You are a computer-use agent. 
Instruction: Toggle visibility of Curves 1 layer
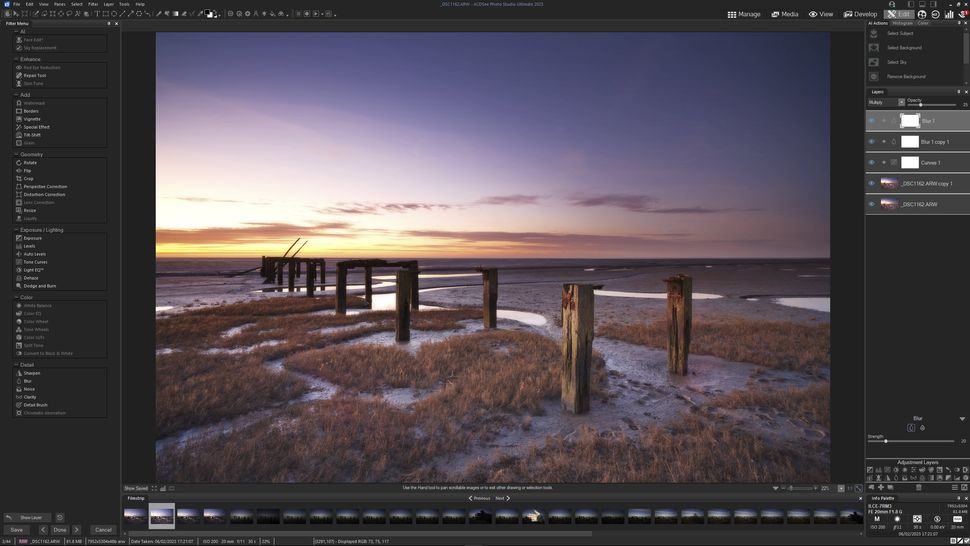click(872, 163)
